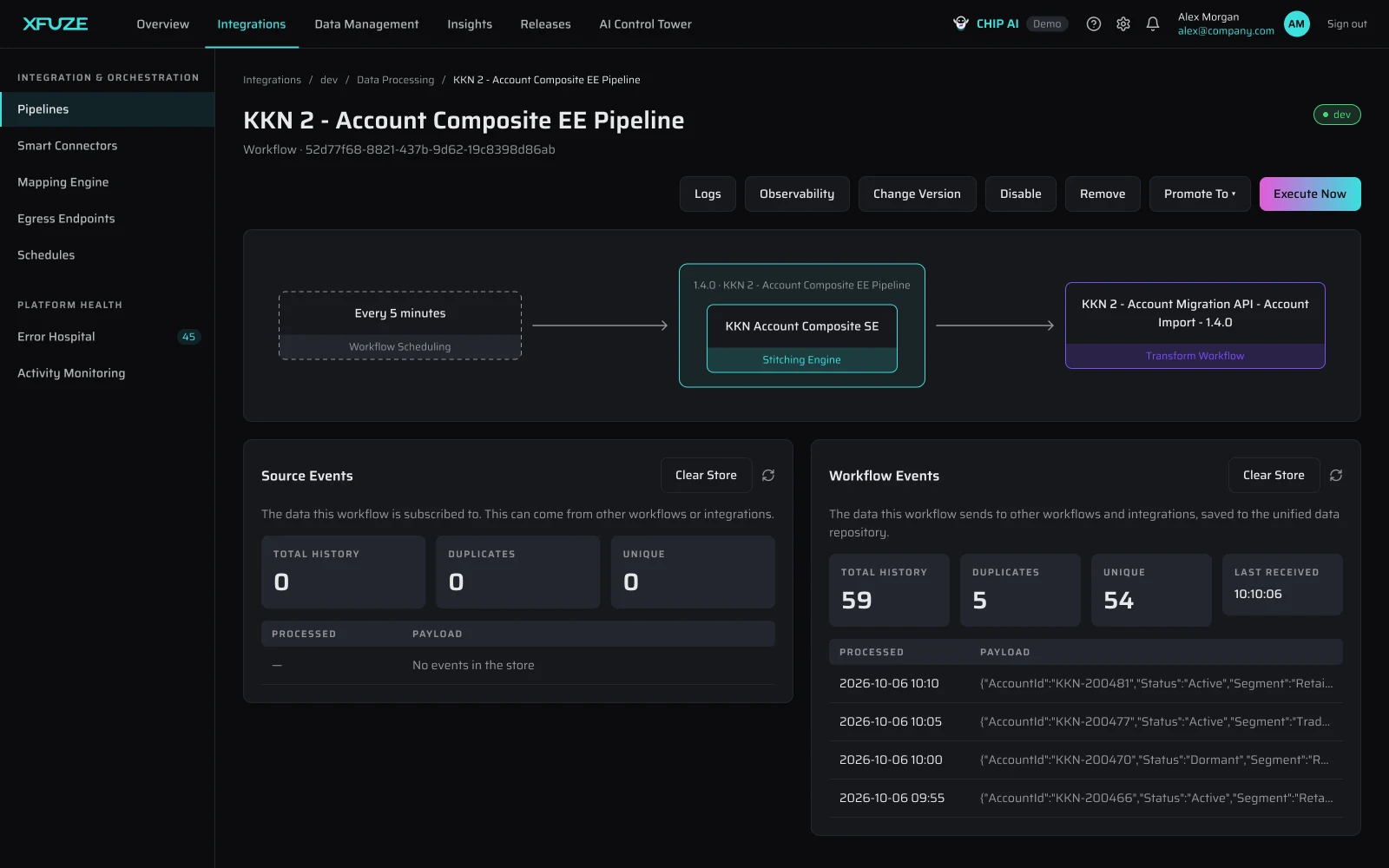Disable this pipeline
Viewport: 1389px width, 868px height.
(1020, 194)
